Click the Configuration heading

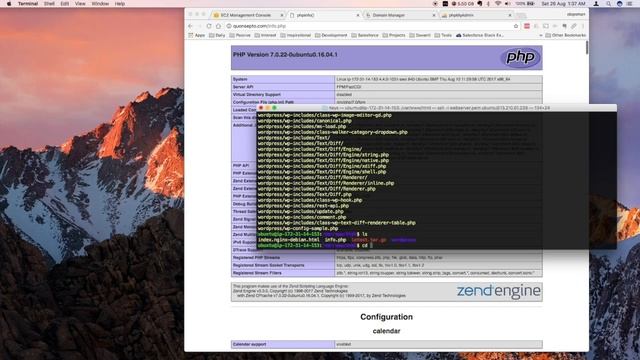point(386,317)
